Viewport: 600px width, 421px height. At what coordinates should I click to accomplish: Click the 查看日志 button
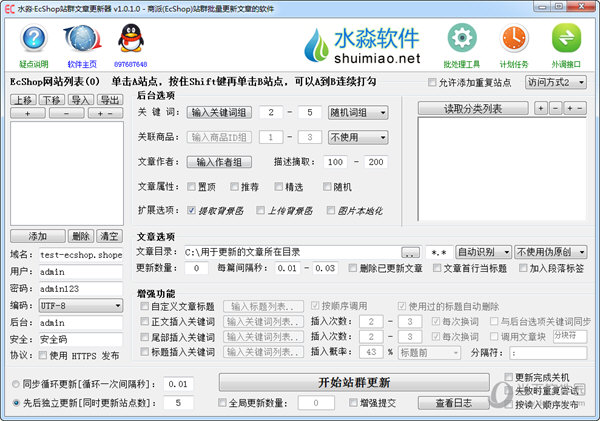pyautogui.click(x=453, y=403)
